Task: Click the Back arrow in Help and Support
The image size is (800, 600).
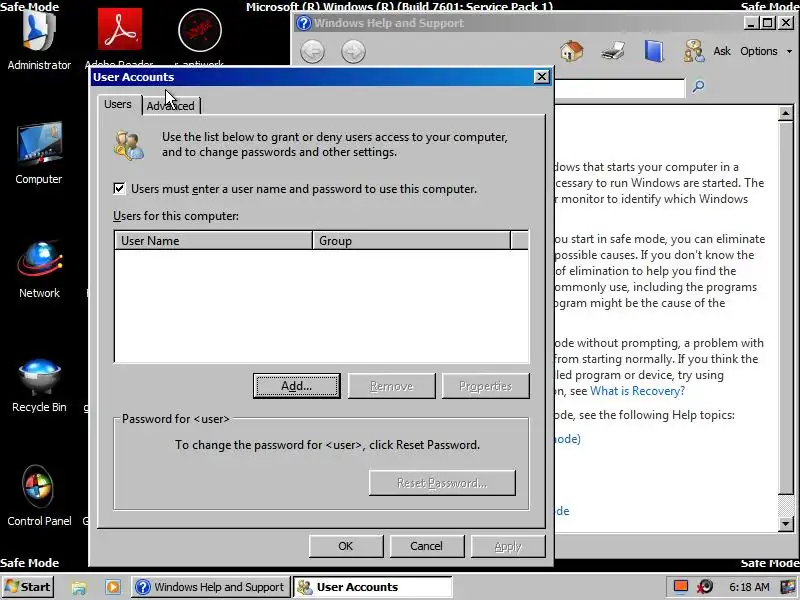Action: pos(312,52)
